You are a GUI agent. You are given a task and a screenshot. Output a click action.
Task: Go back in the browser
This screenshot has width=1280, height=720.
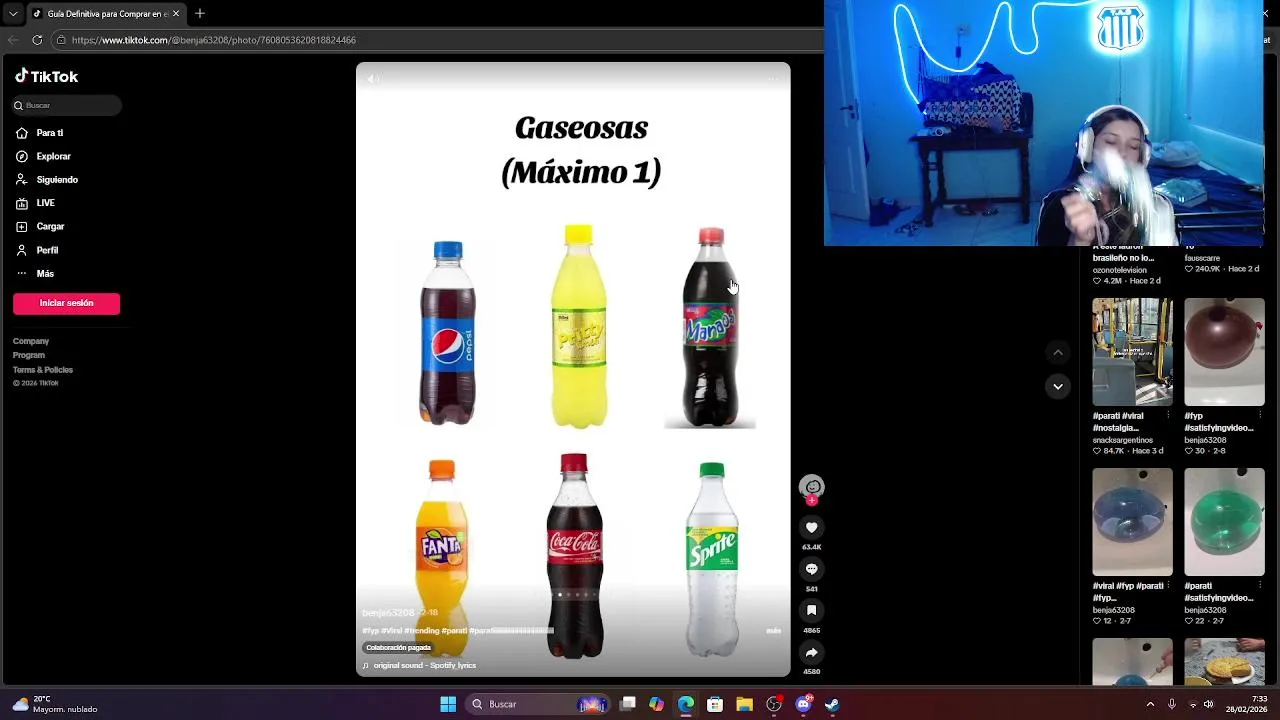point(13,40)
